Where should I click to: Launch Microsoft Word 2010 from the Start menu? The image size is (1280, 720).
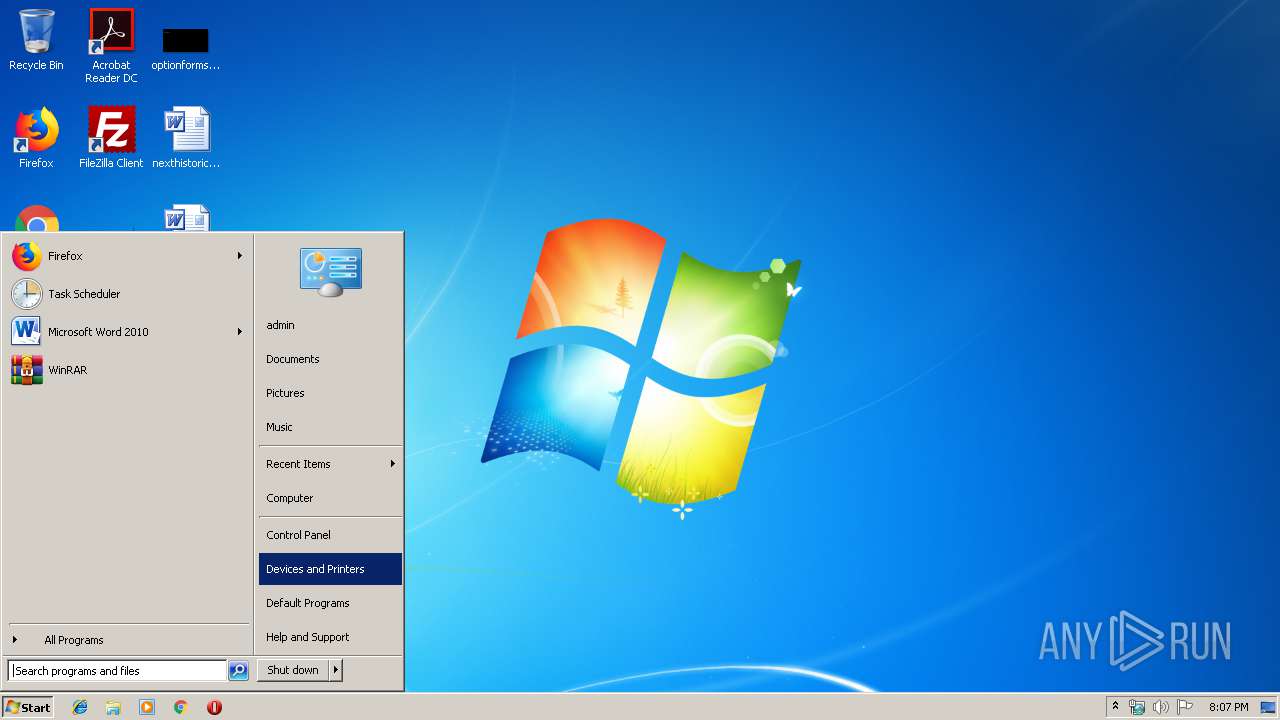128,332
